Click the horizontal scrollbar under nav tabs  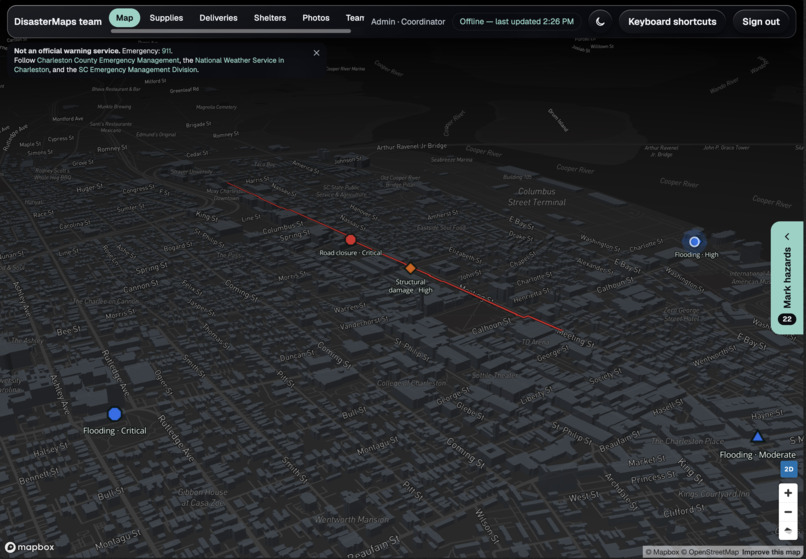pos(231,31)
